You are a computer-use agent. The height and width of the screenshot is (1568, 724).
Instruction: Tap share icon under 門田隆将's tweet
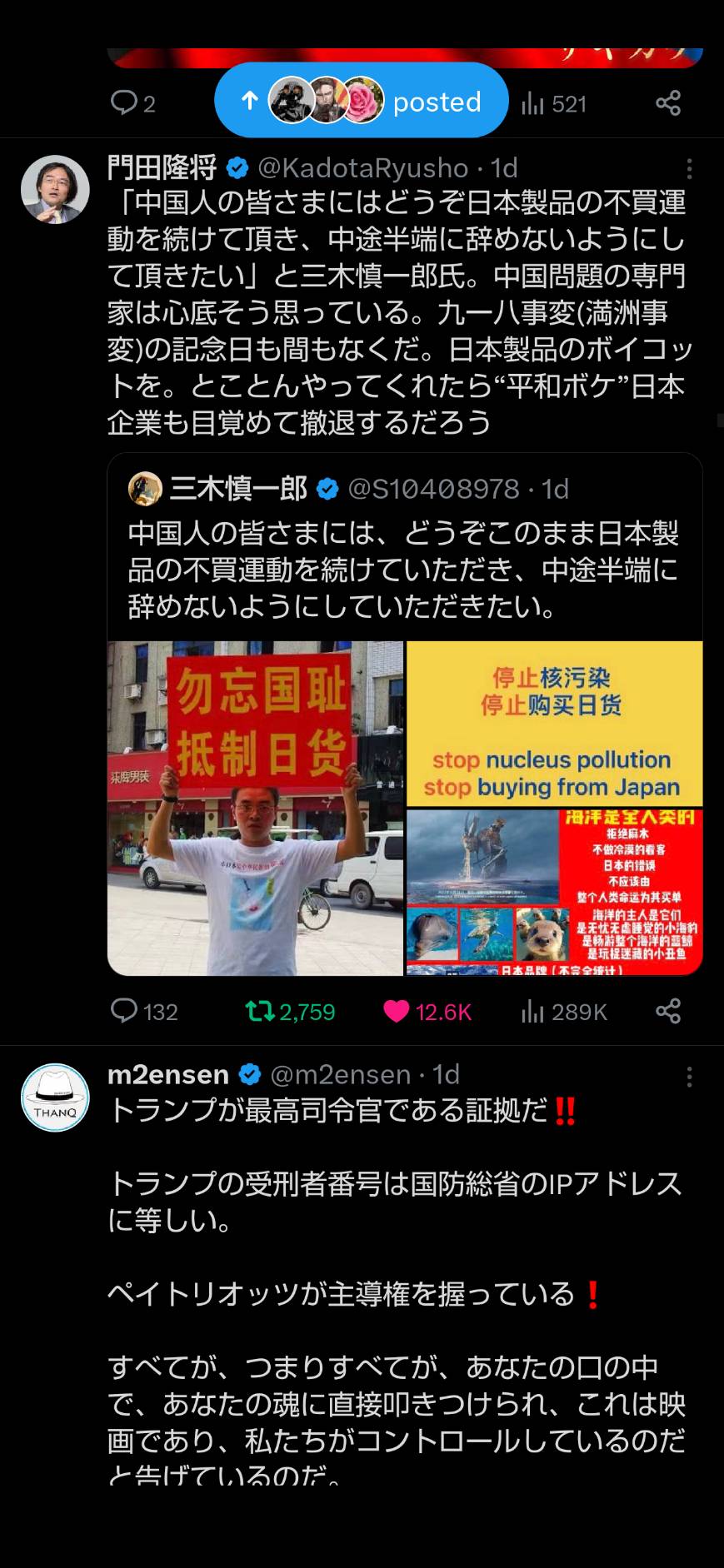pos(668,1011)
